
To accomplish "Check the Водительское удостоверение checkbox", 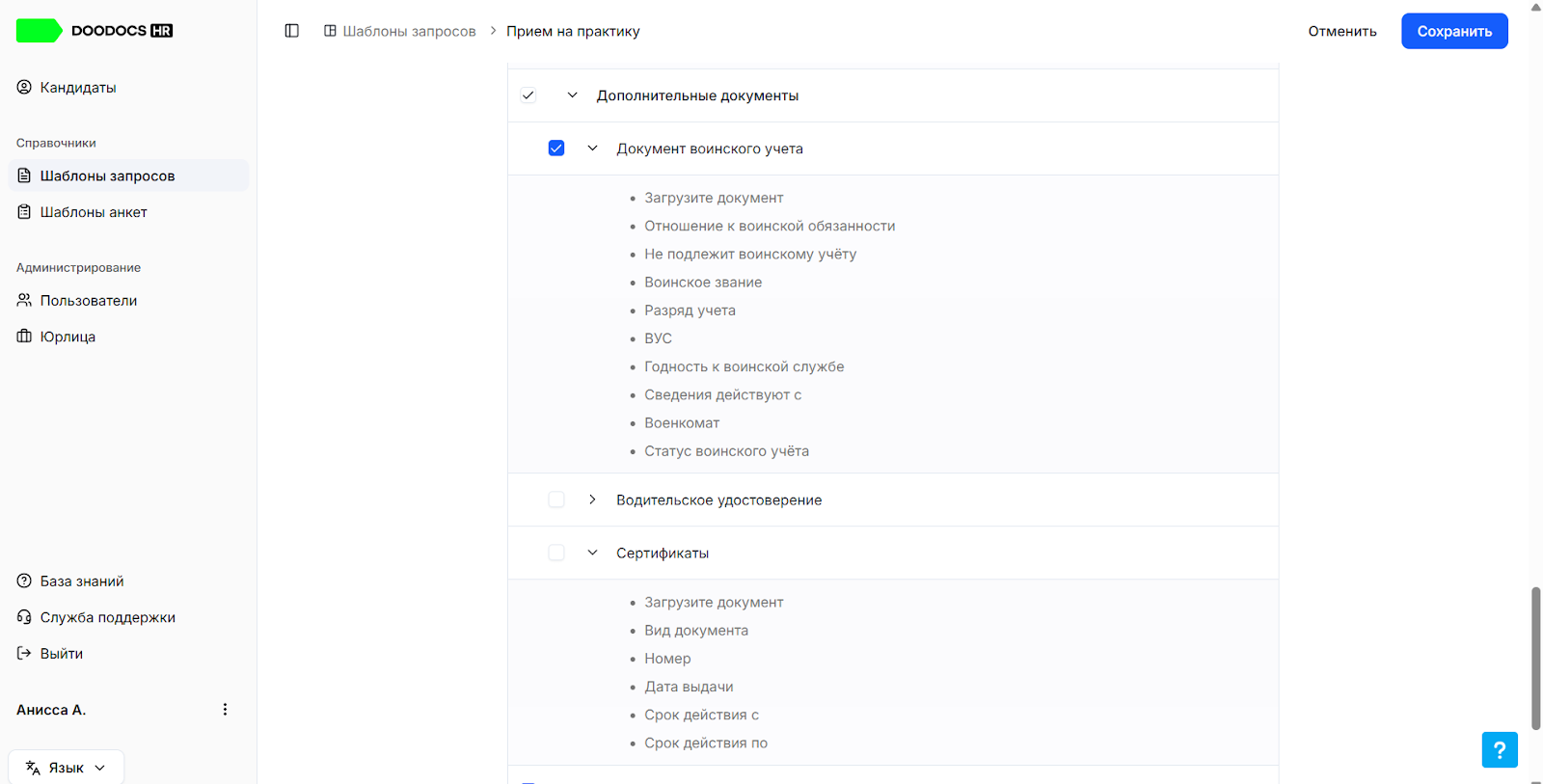I will (556, 500).
